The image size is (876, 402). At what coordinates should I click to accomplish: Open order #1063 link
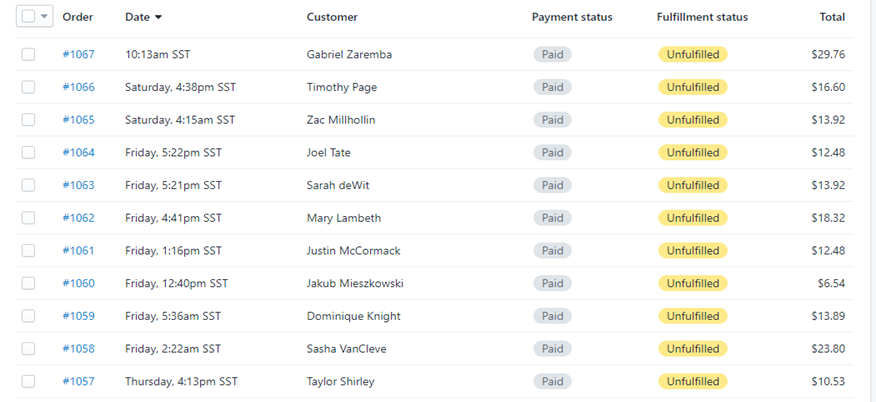(x=78, y=185)
